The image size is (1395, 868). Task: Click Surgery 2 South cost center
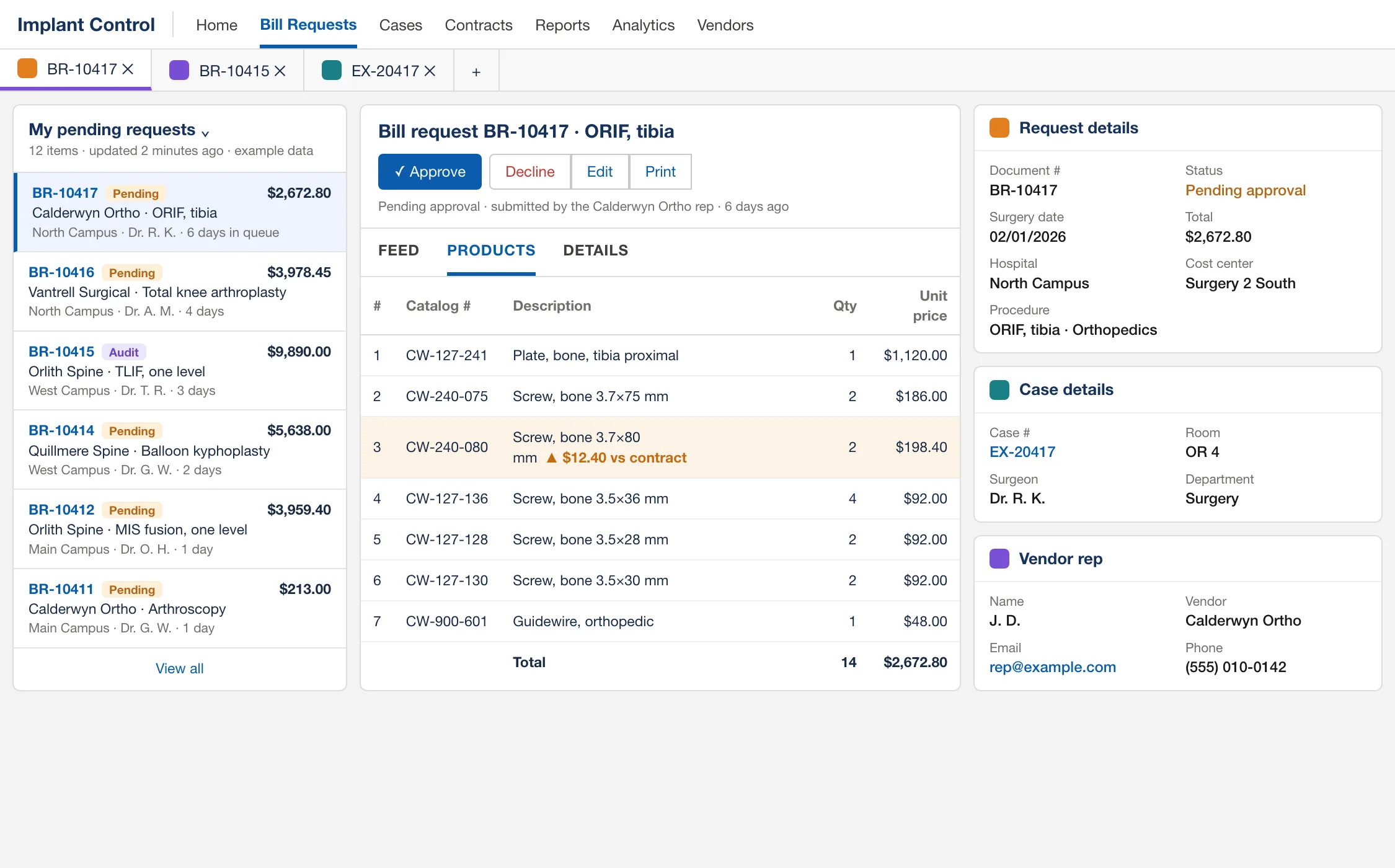click(1241, 283)
